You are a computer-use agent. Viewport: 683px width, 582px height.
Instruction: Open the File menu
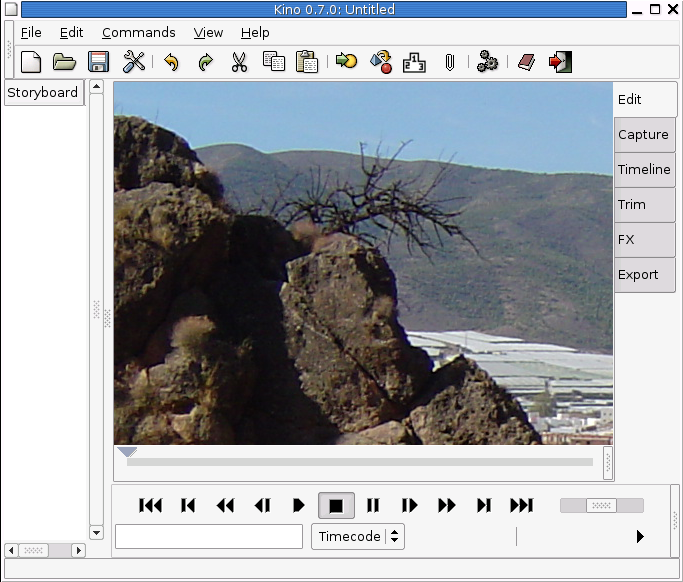tap(31, 33)
